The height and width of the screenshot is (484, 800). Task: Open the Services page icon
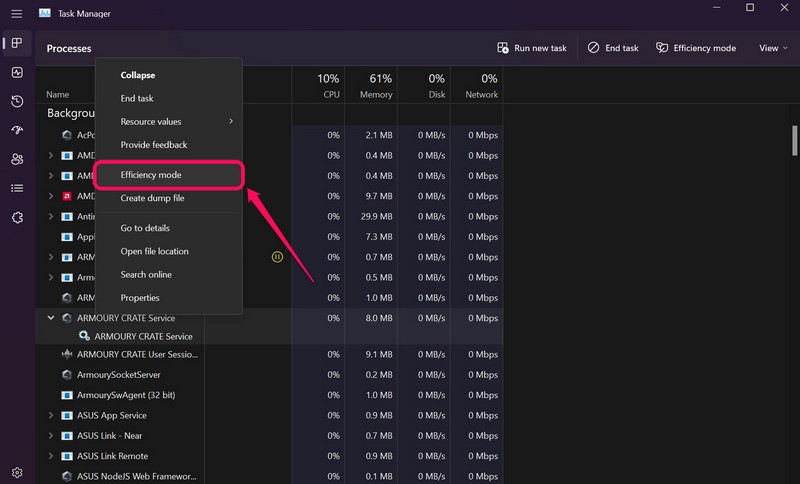17,217
